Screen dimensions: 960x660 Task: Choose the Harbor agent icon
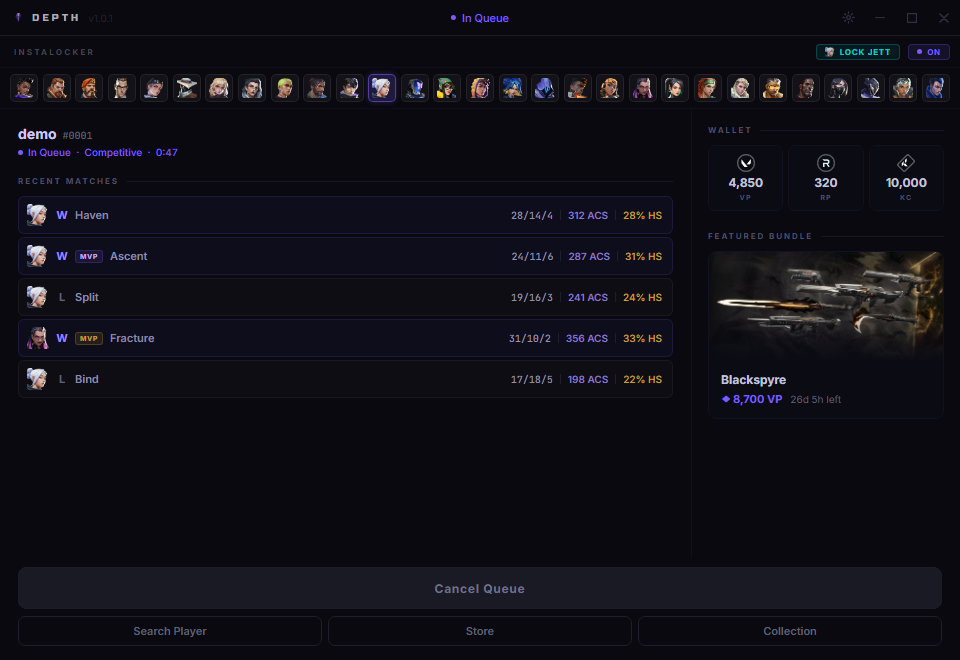317,88
